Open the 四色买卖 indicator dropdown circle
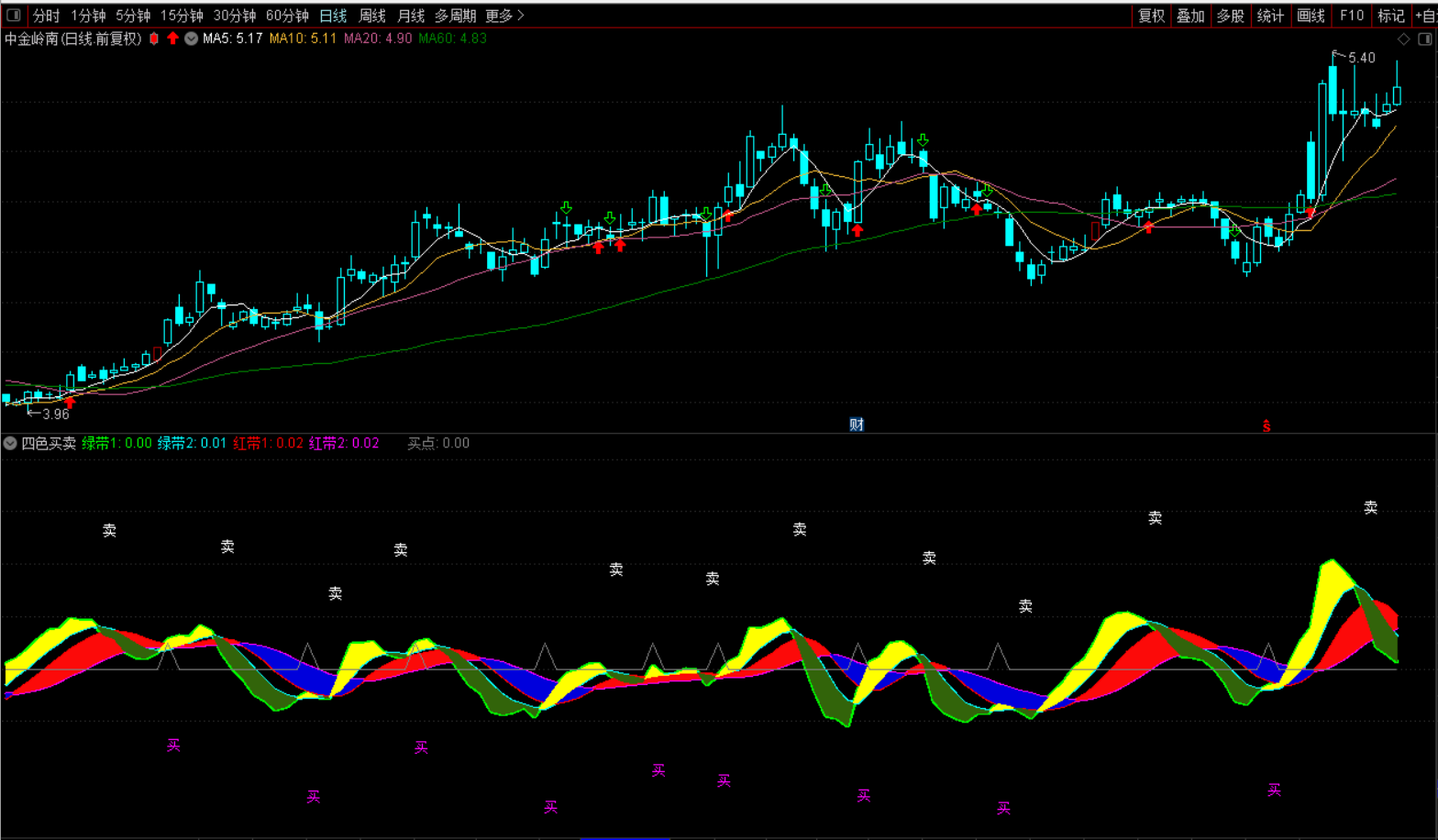This screenshot has width=1438, height=840. [x=10, y=443]
